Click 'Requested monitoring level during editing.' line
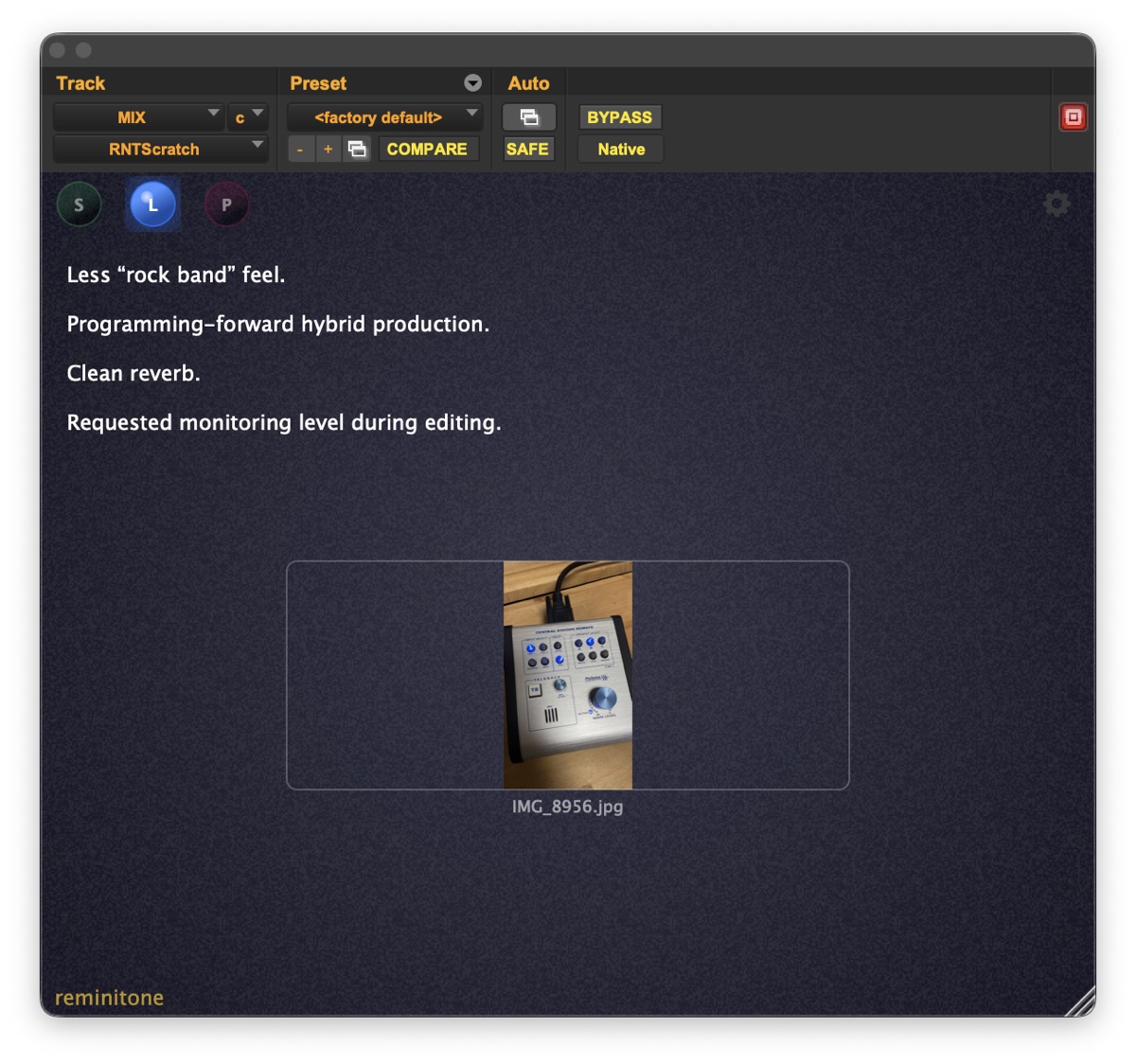 tap(284, 422)
